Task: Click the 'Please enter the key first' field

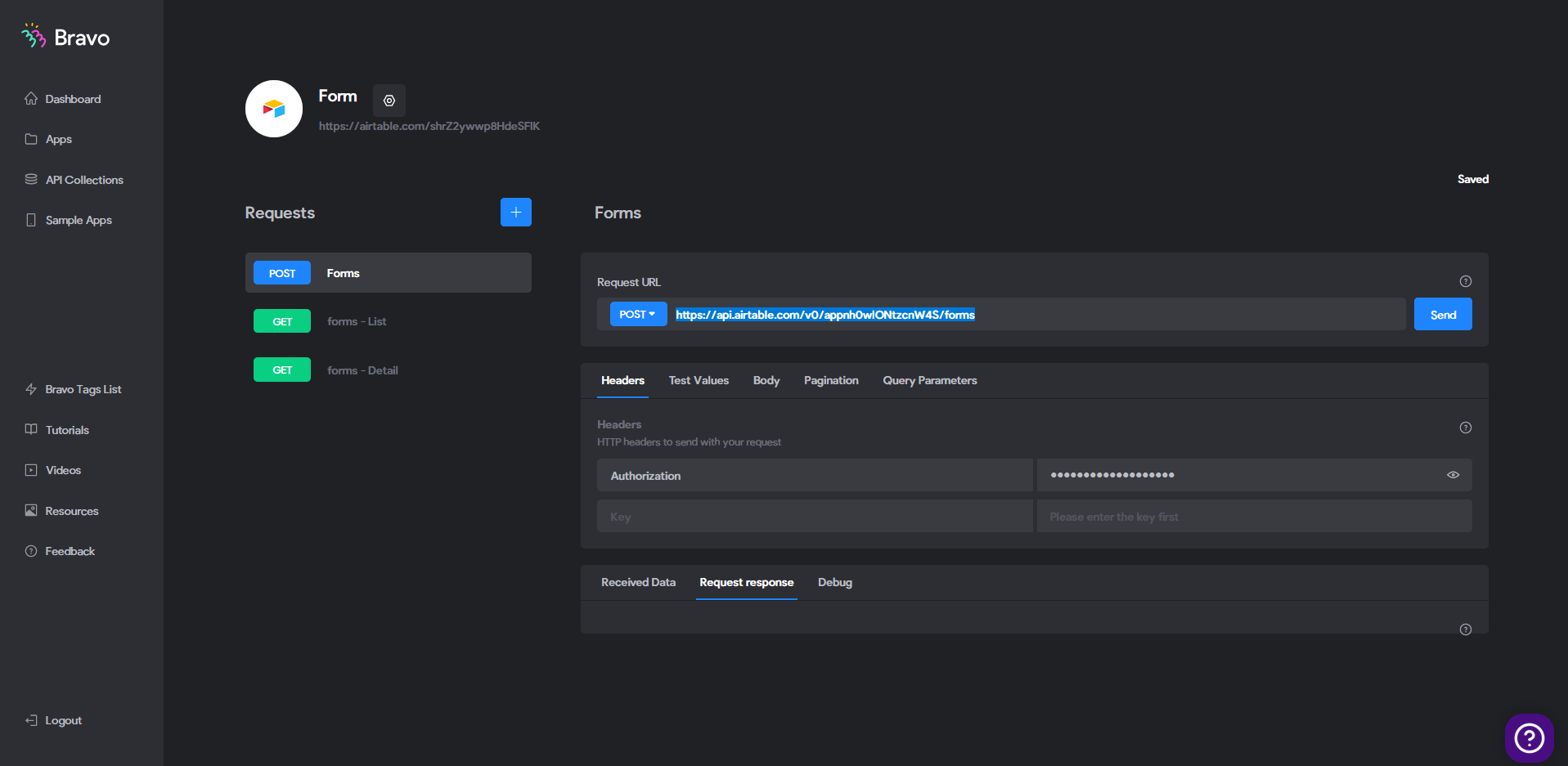Action: click(1255, 516)
